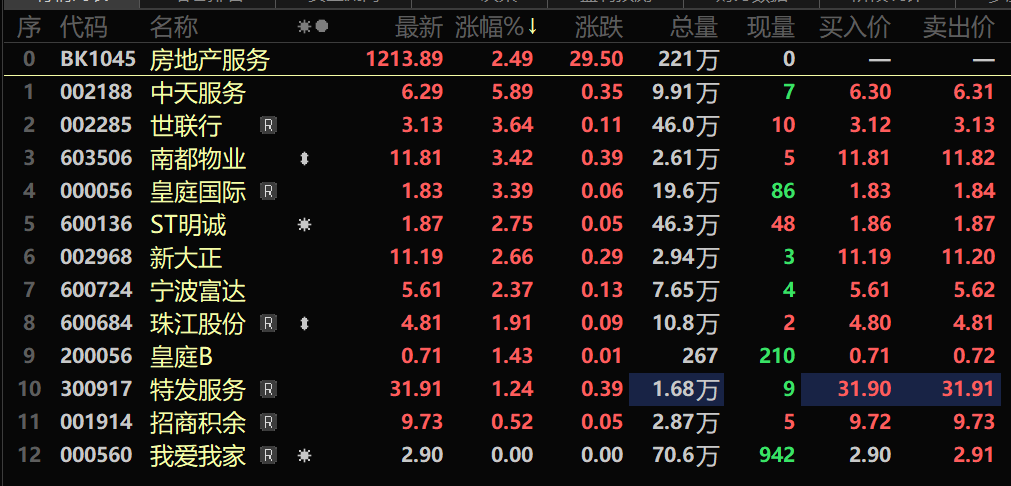Open stock 宁波富达
Image resolution: width=1011 pixels, height=486 pixels.
198,291
